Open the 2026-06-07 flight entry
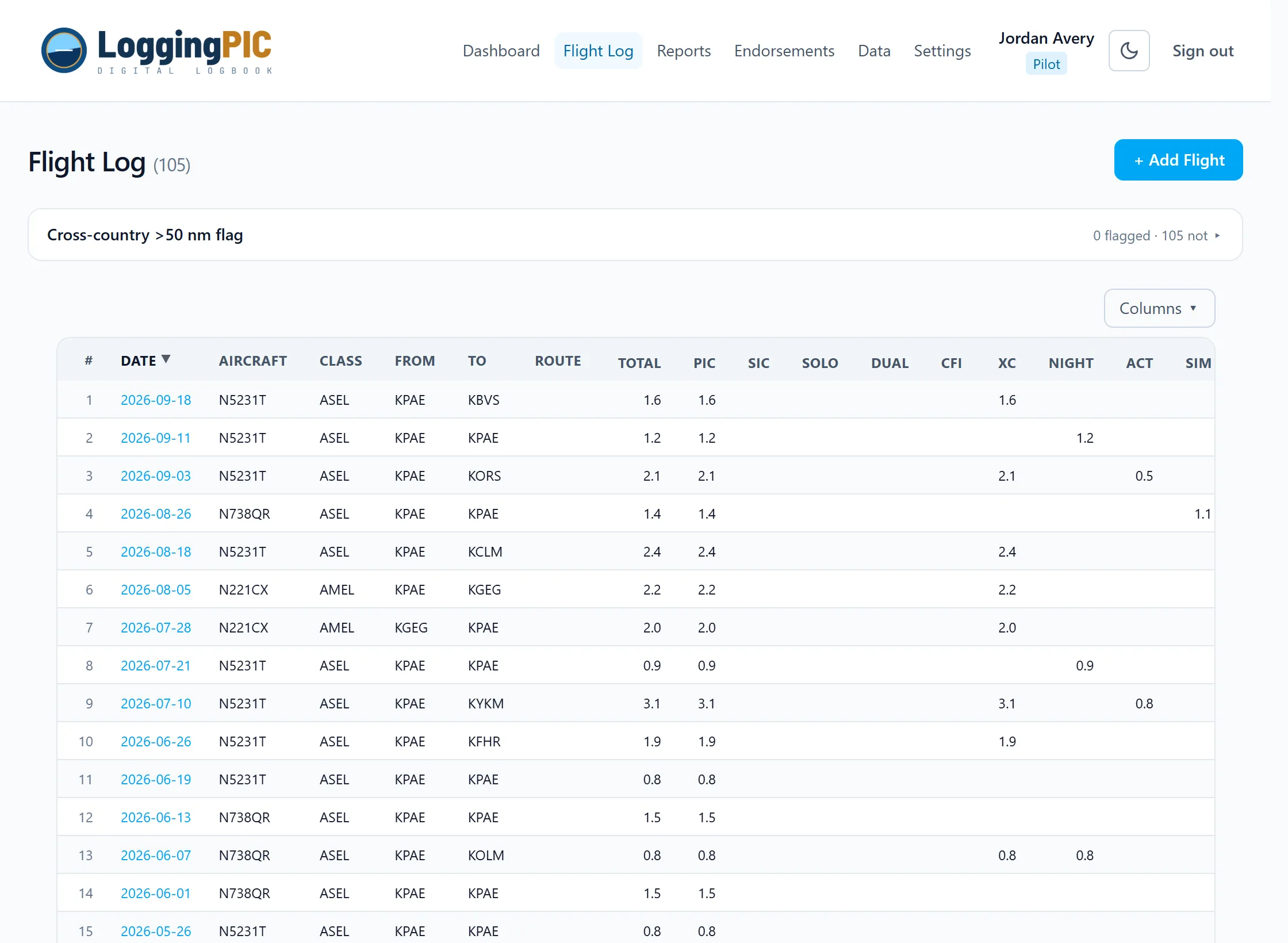This screenshot has height=943, width=1288. point(155,855)
